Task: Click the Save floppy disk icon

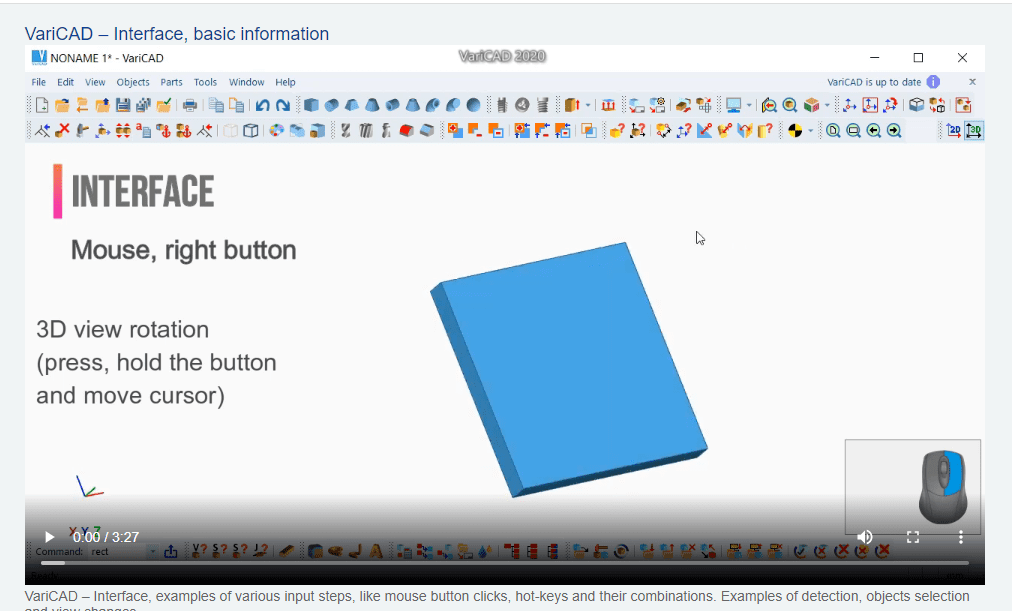Action: pos(123,105)
